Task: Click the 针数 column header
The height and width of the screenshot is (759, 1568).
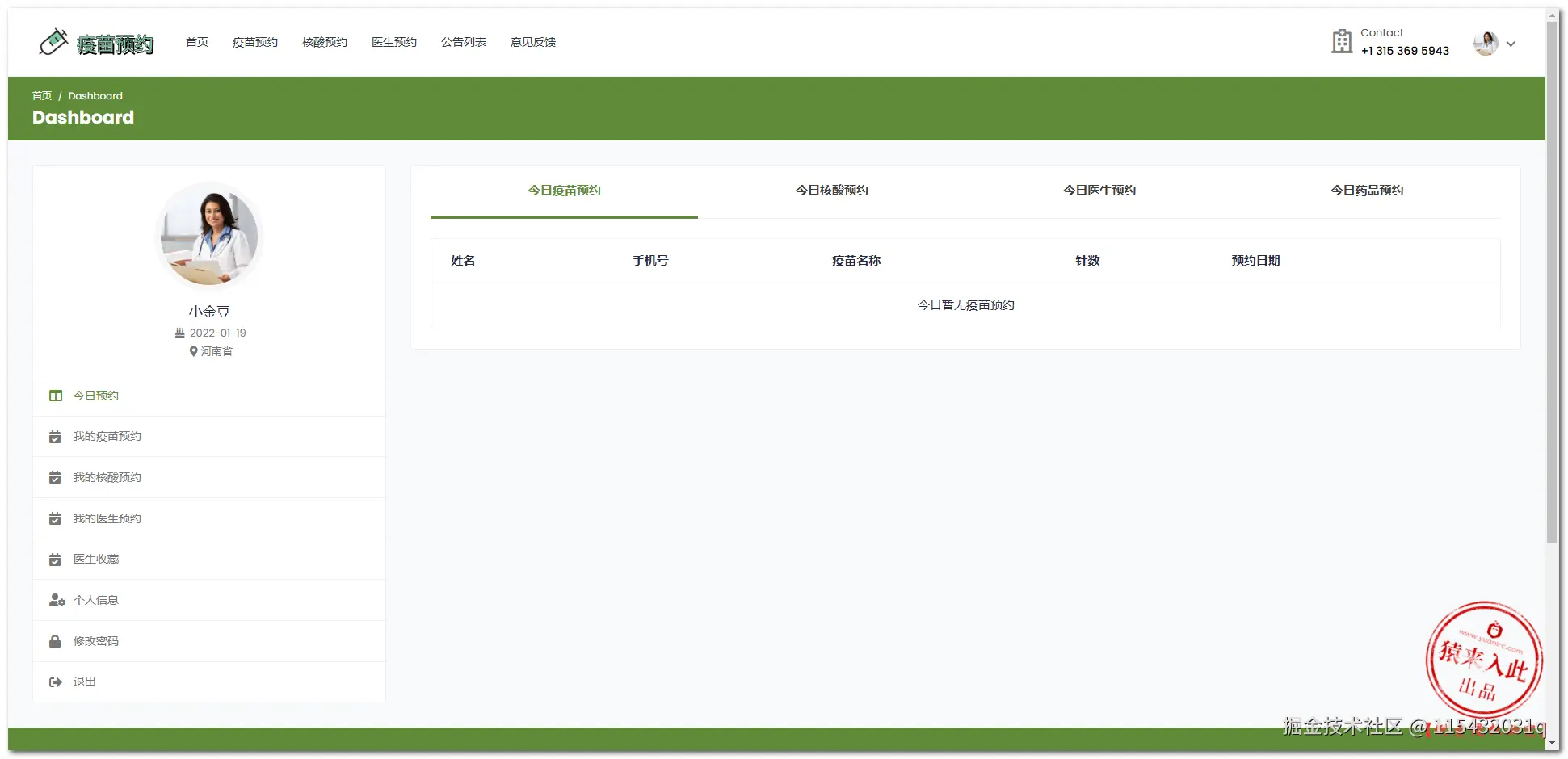Action: coord(1087,261)
